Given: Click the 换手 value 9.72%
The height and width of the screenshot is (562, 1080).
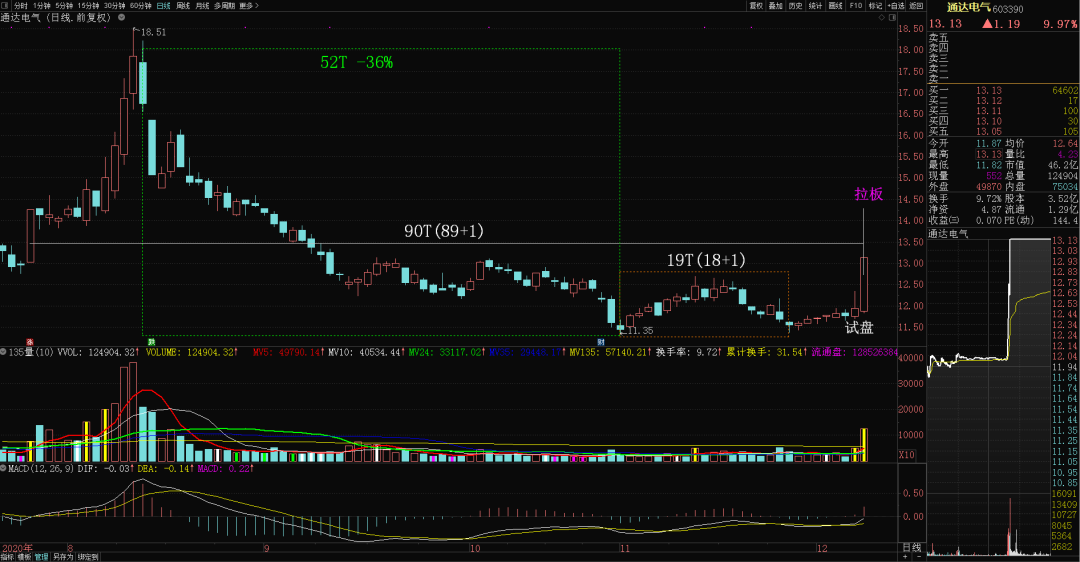Looking at the screenshot, I should click(x=988, y=198).
